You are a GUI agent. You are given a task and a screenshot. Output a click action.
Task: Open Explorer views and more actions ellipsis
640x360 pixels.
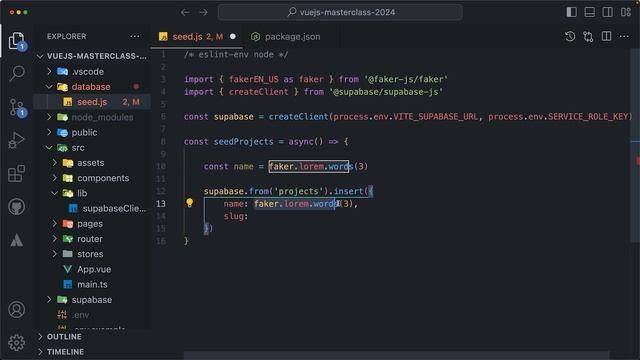[135, 36]
